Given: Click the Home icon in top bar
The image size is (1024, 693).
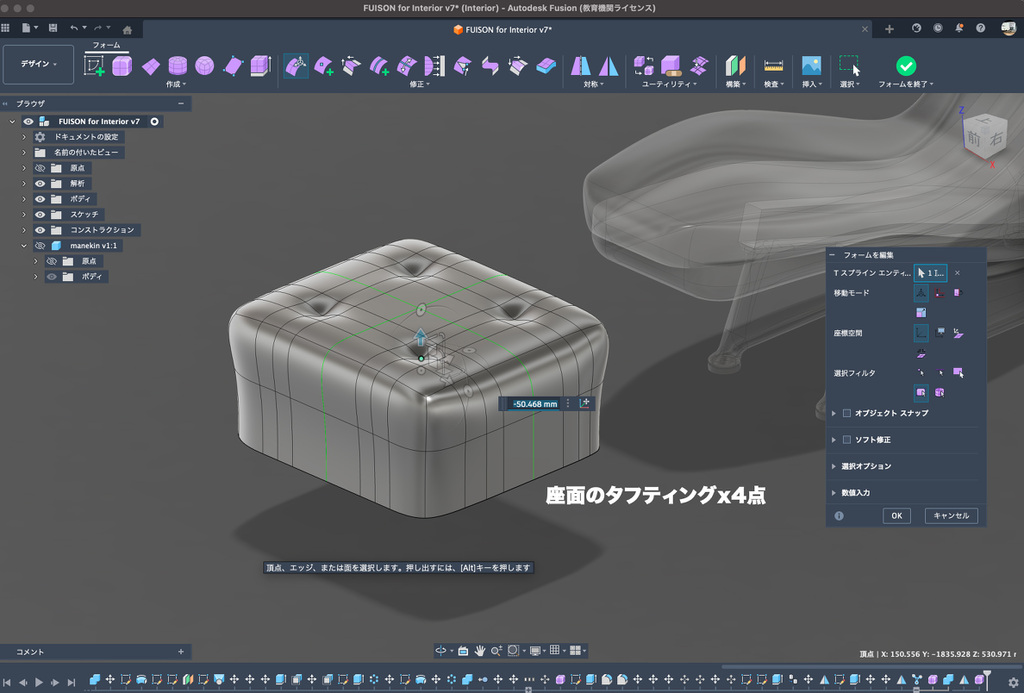Looking at the screenshot, I should (x=127, y=29).
